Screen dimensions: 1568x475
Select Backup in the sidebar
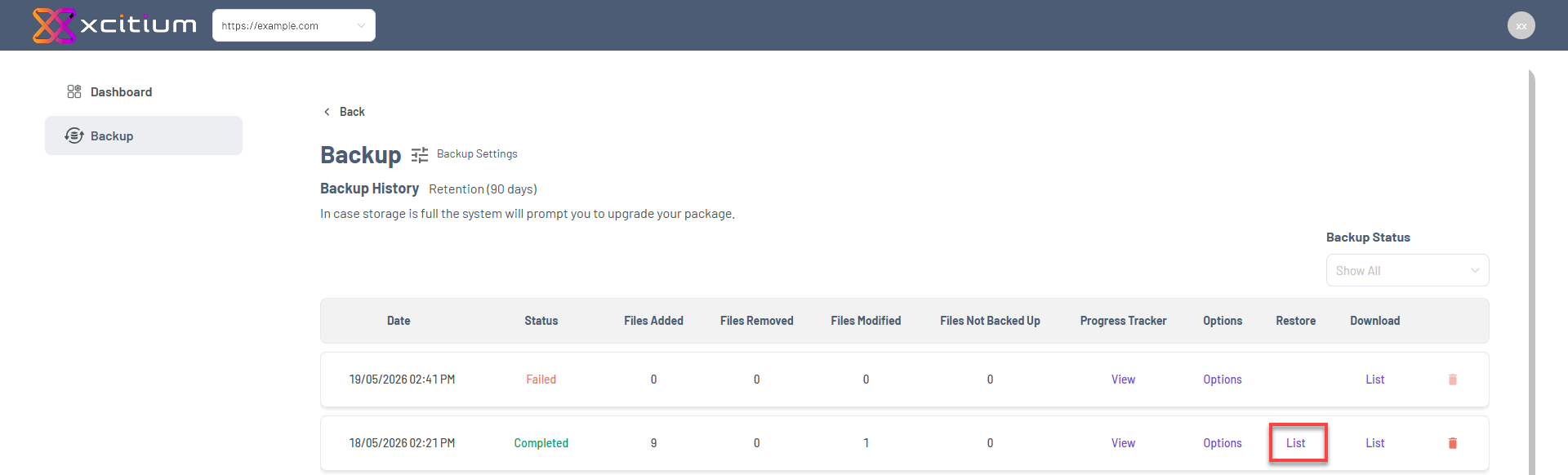click(144, 135)
